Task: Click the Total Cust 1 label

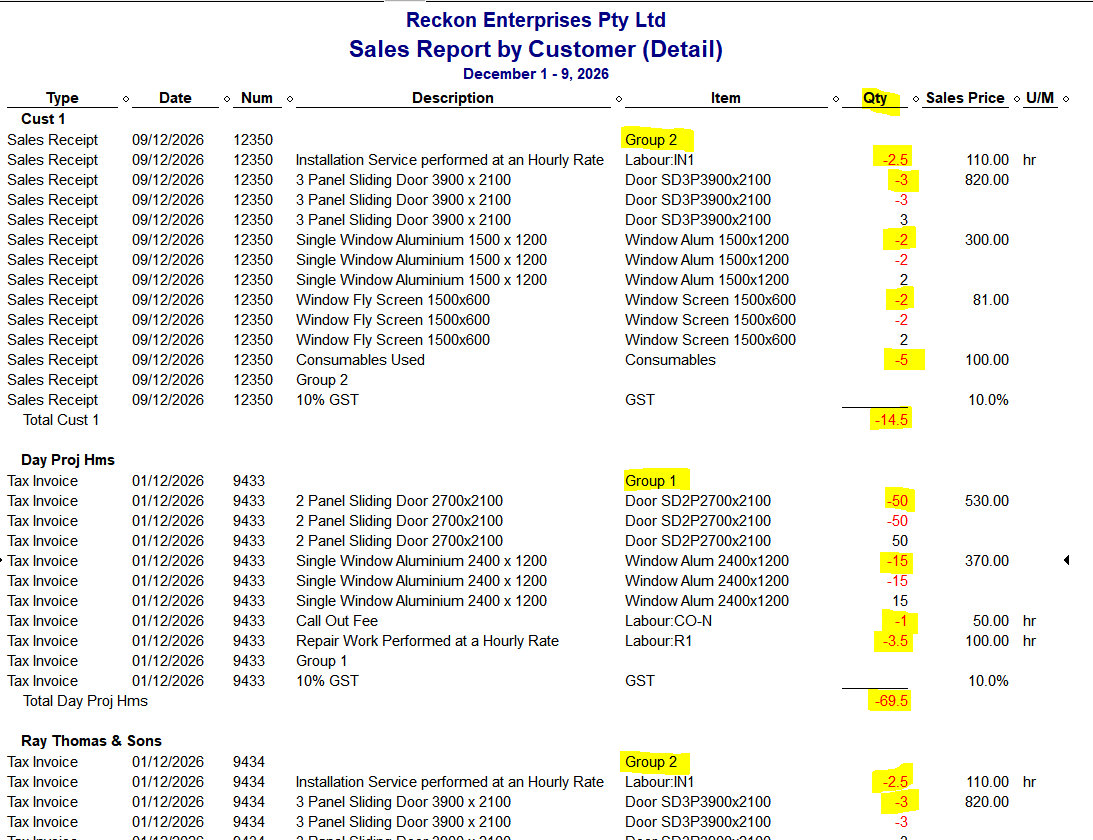Action: (x=61, y=420)
